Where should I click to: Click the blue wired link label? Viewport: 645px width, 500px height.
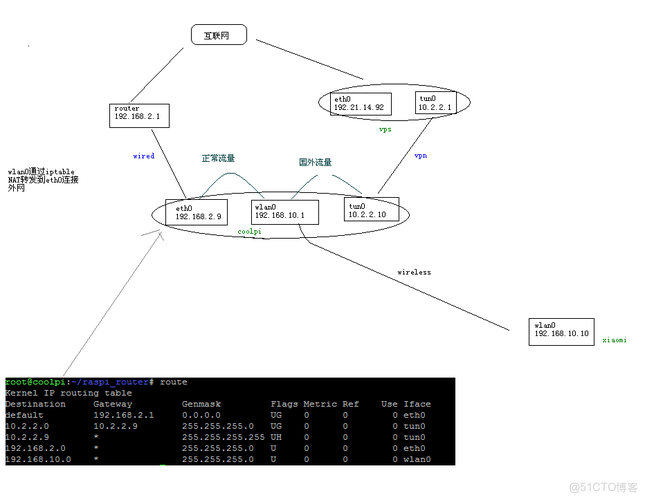click(144, 156)
